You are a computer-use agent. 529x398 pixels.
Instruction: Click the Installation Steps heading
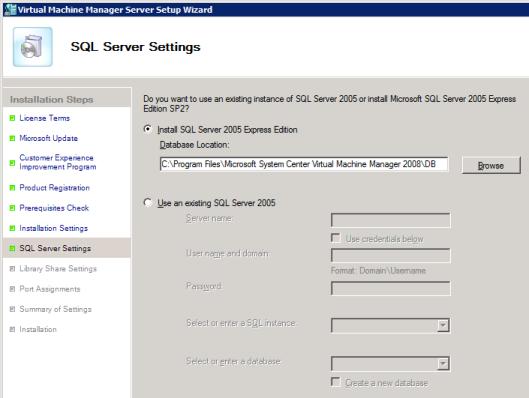click(52, 100)
